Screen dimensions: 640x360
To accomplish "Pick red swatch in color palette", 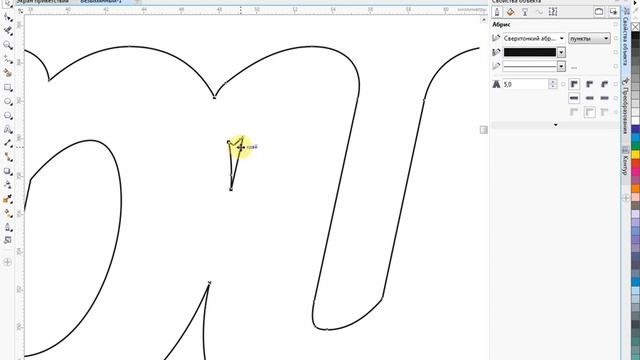I will click(636, 164).
